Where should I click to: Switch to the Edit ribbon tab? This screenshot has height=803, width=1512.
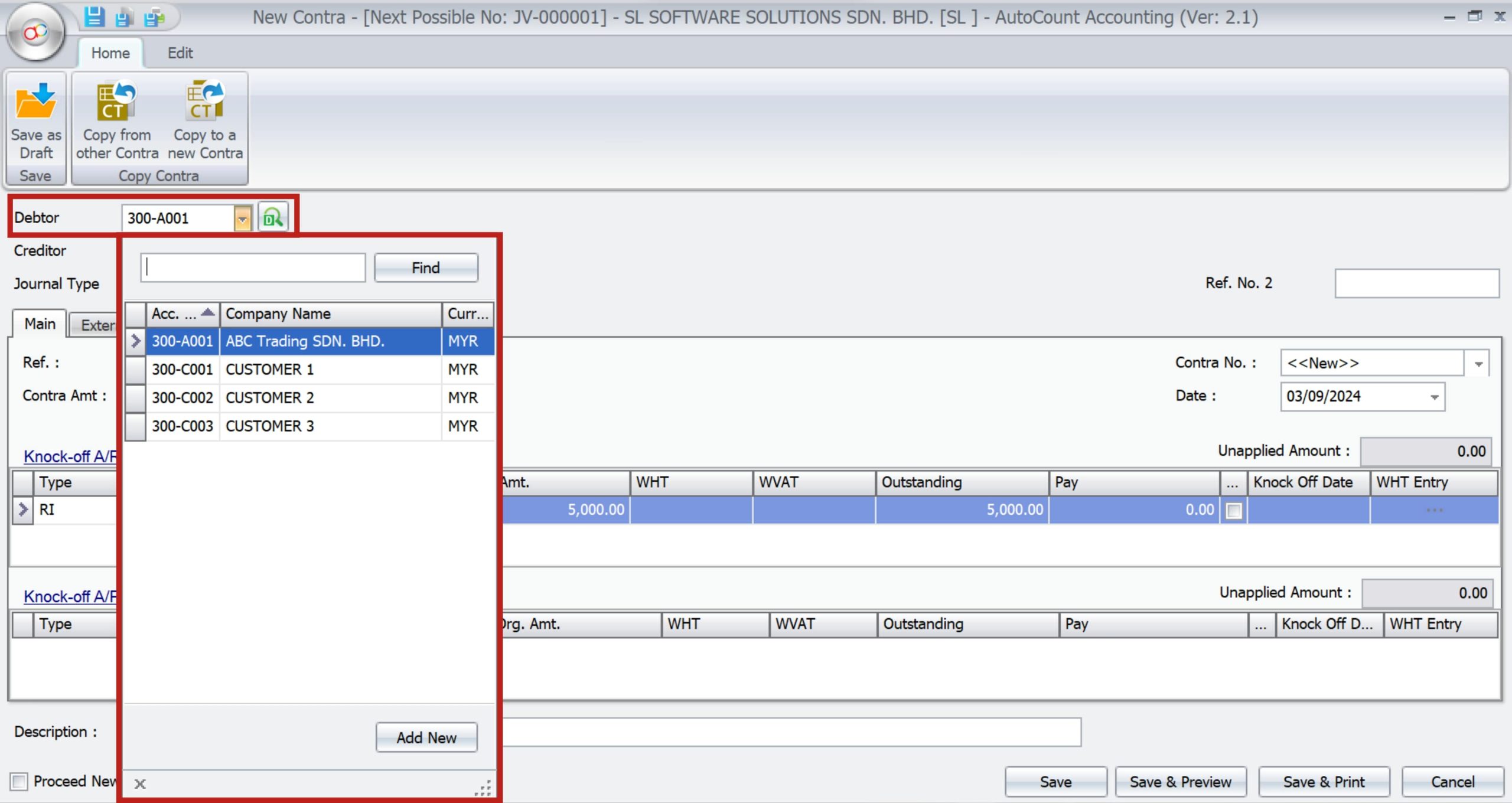[x=180, y=53]
